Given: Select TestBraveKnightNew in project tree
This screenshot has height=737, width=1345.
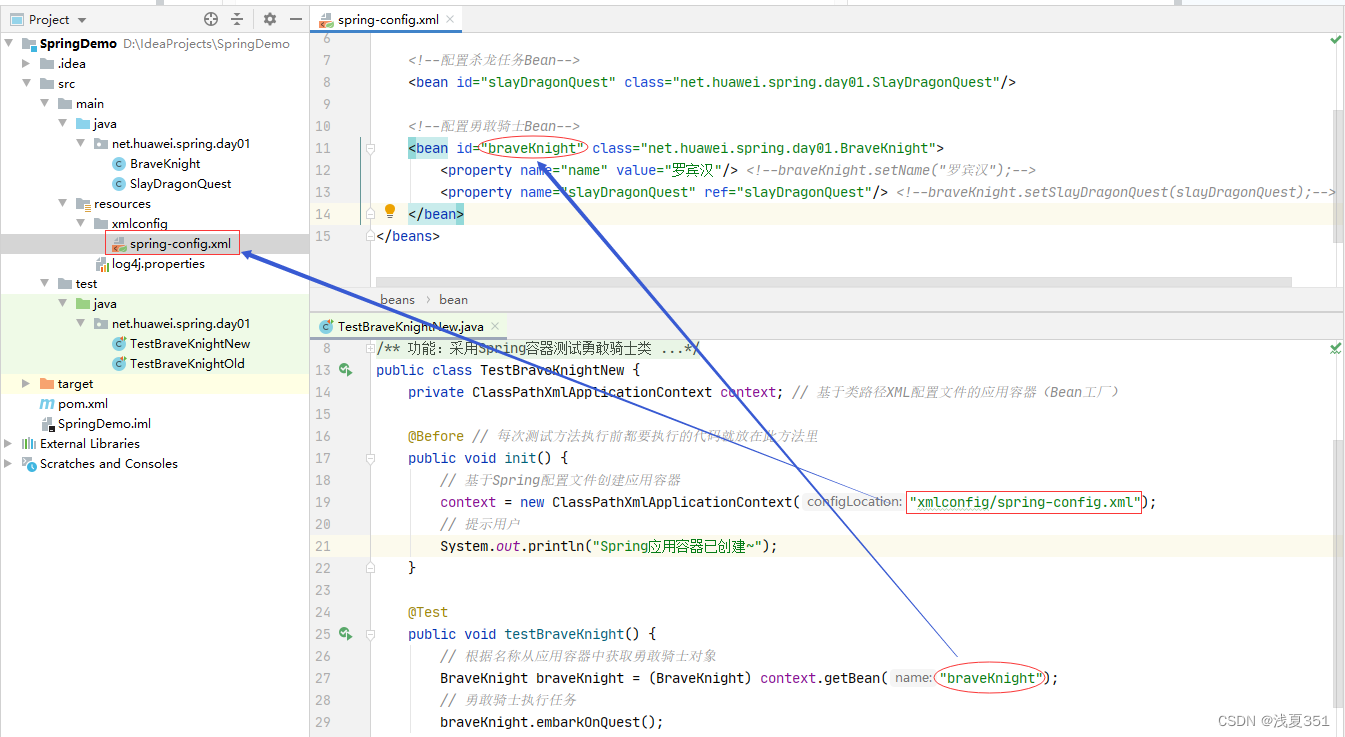Looking at the screenshot, I should (x=189, y=344).
